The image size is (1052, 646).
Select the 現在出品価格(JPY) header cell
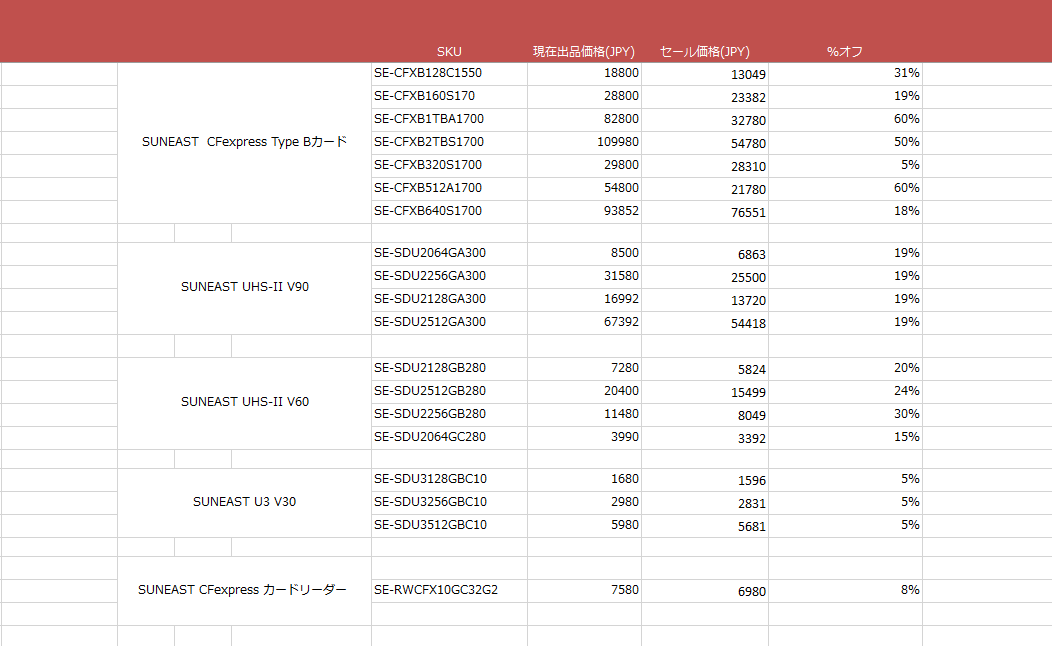(584, 52)
